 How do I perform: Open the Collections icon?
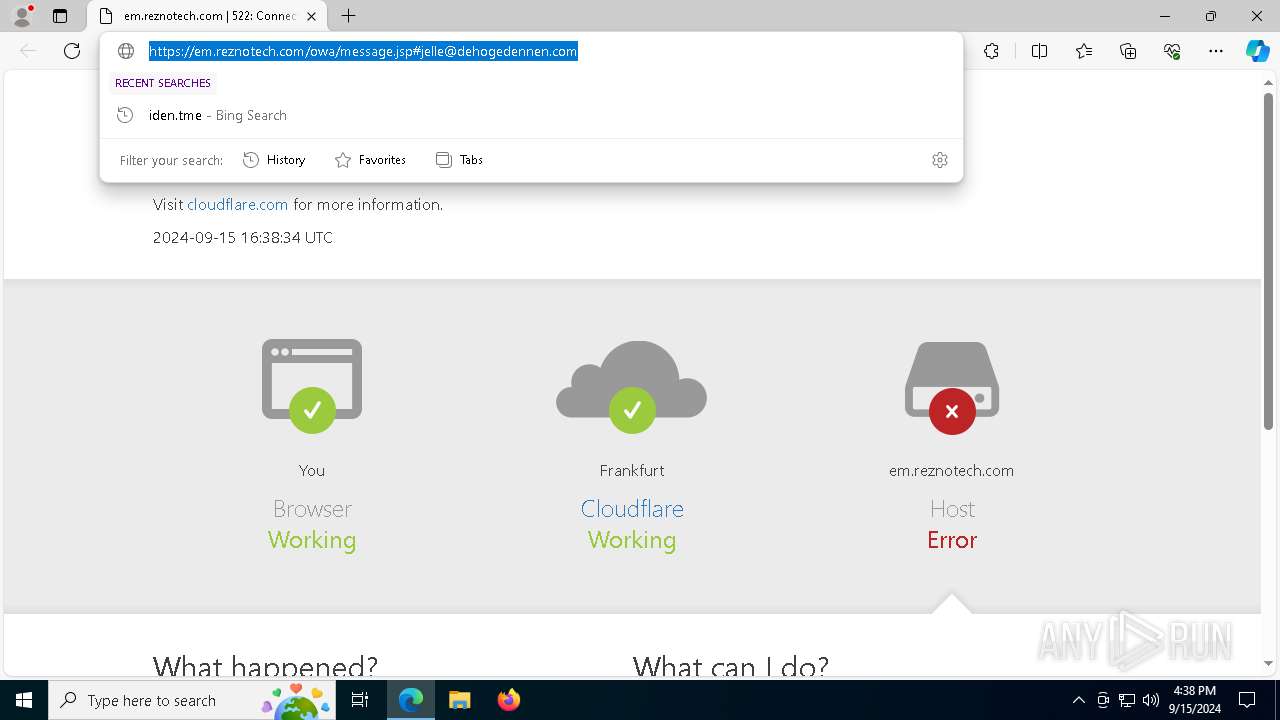(1128, 51)
